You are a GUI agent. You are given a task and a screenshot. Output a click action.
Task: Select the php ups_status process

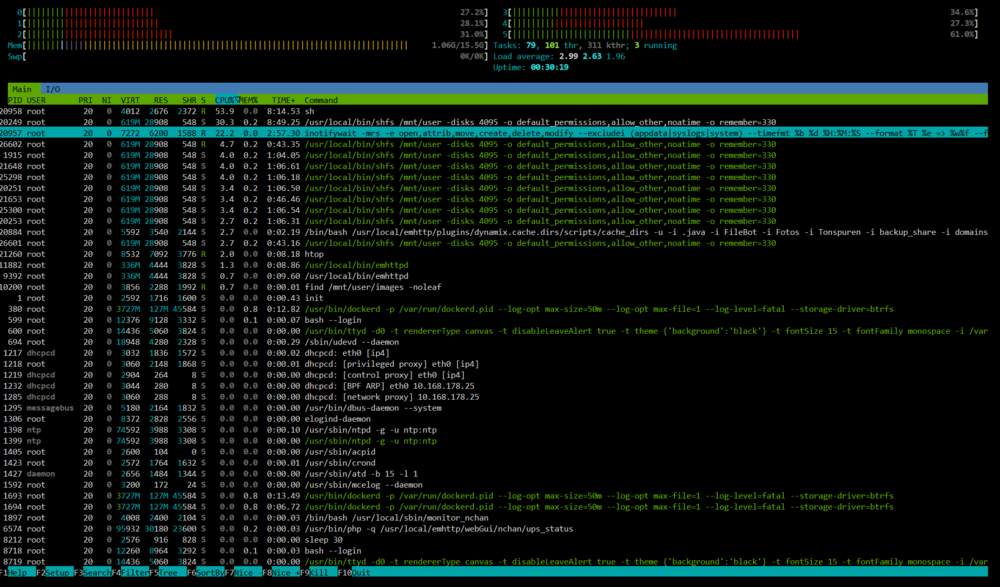pos(494,528)
